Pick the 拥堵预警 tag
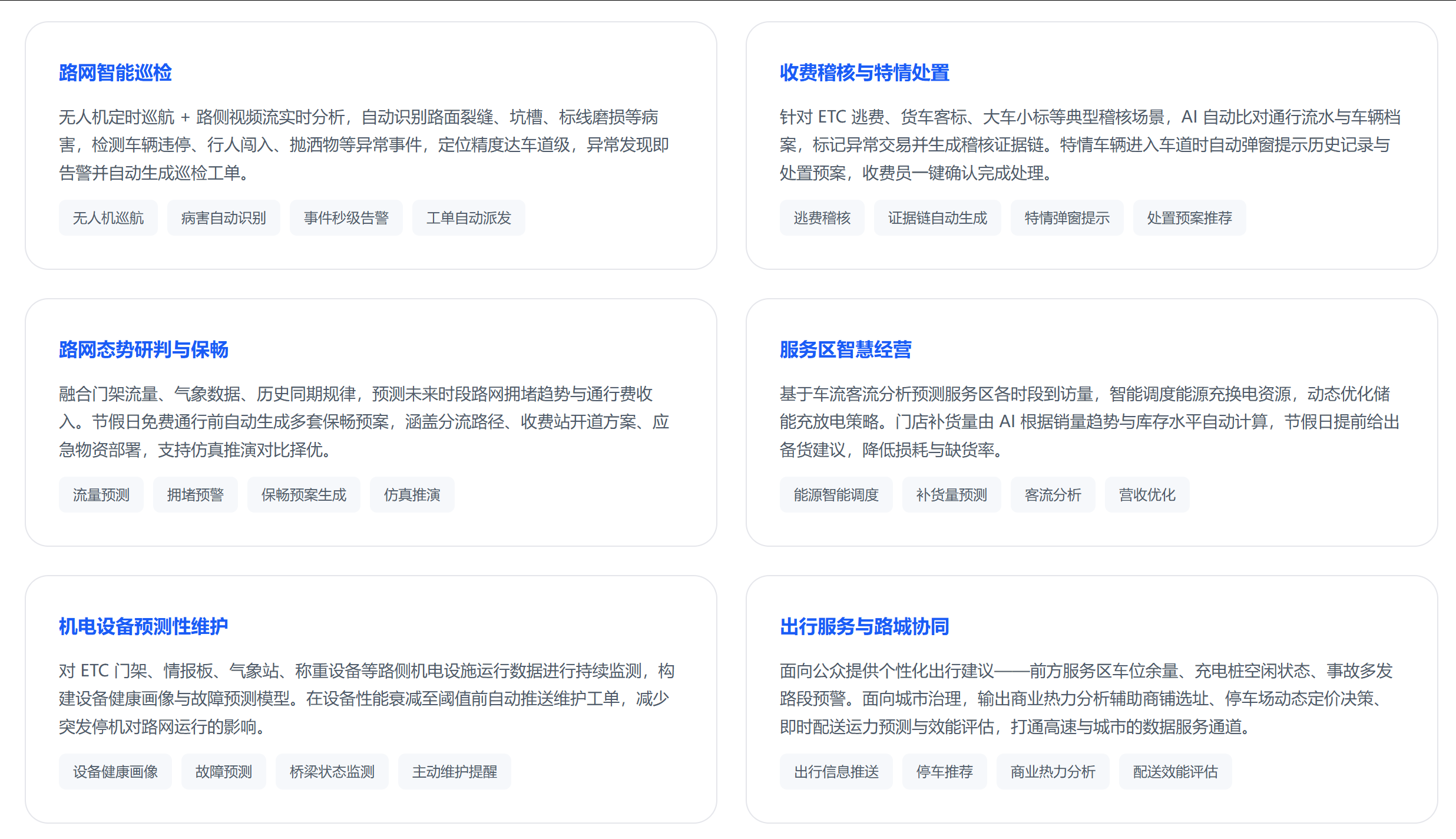 point(196,495)
